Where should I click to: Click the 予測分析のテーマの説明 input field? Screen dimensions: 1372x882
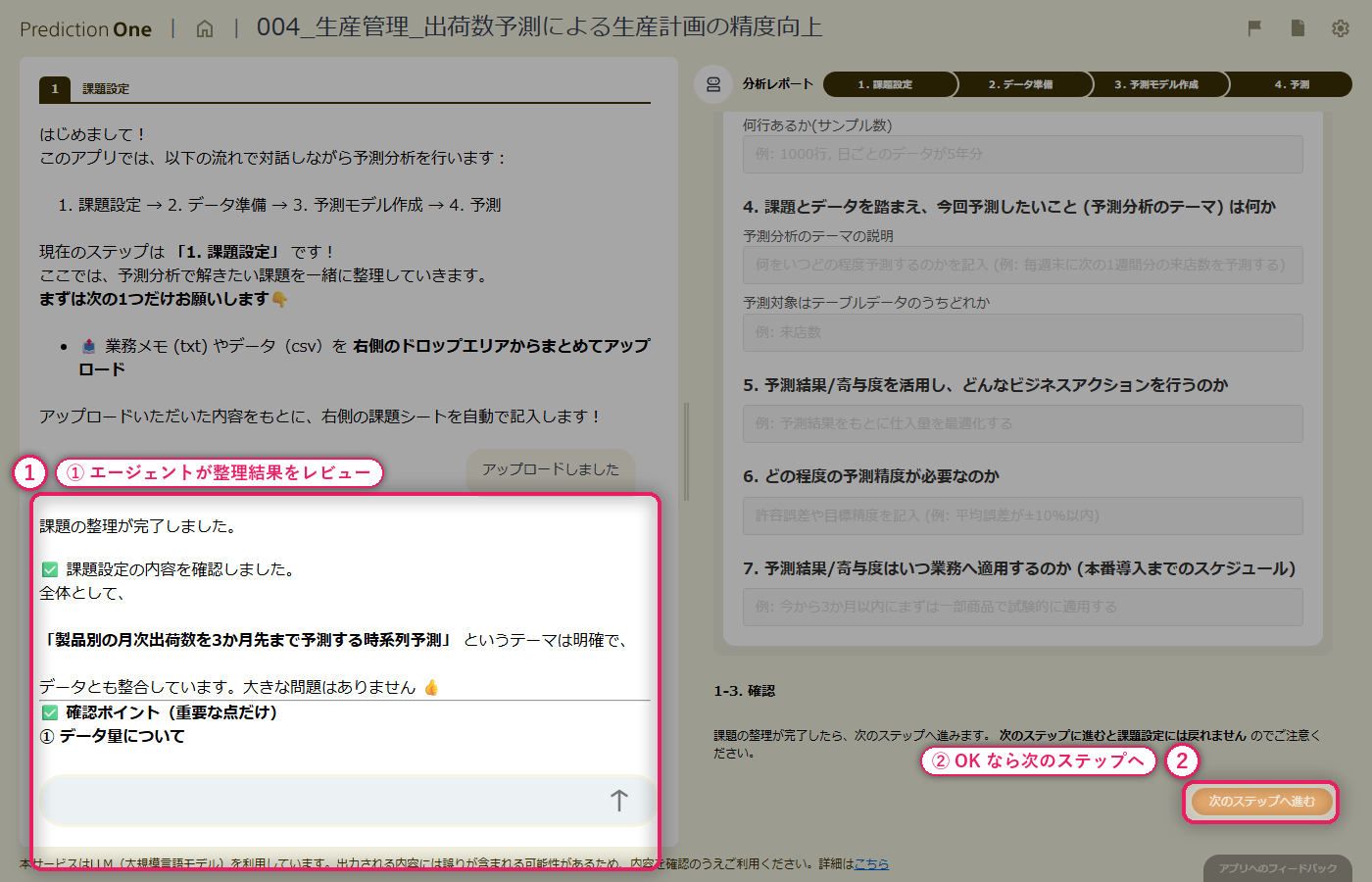click(x=1023, y=265)
